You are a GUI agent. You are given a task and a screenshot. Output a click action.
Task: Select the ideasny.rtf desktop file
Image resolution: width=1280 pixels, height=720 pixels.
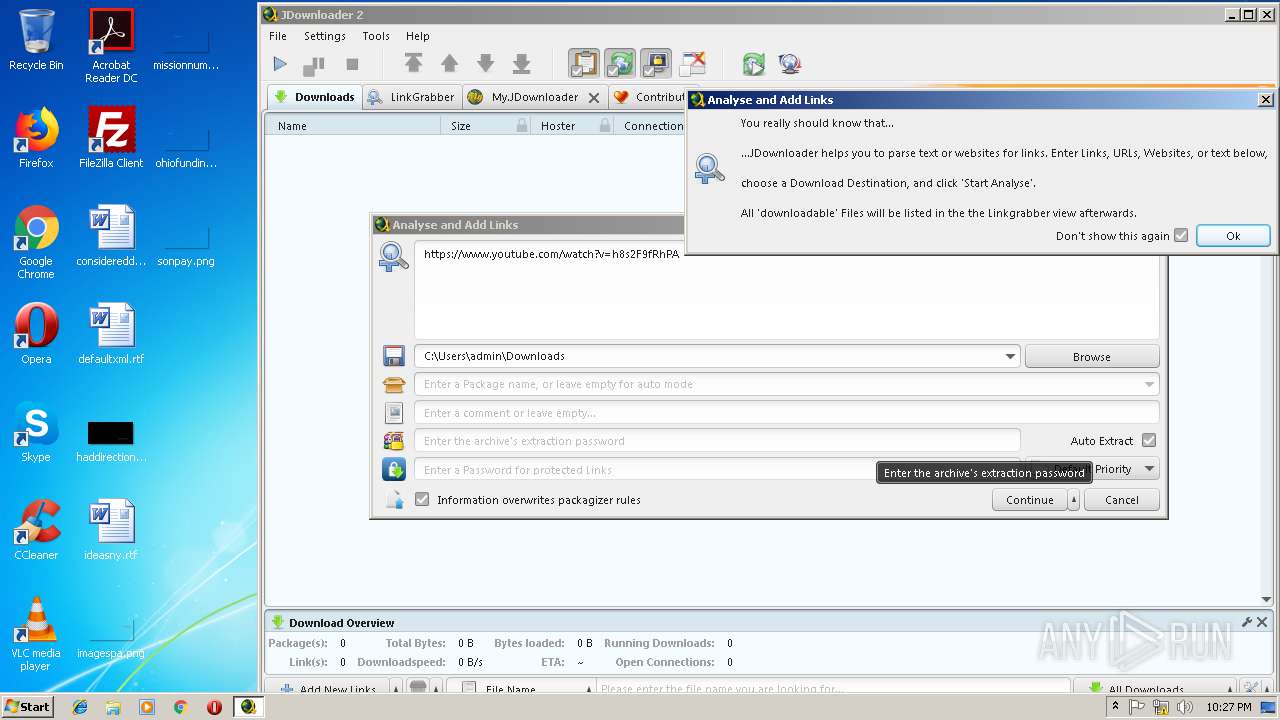111,530
